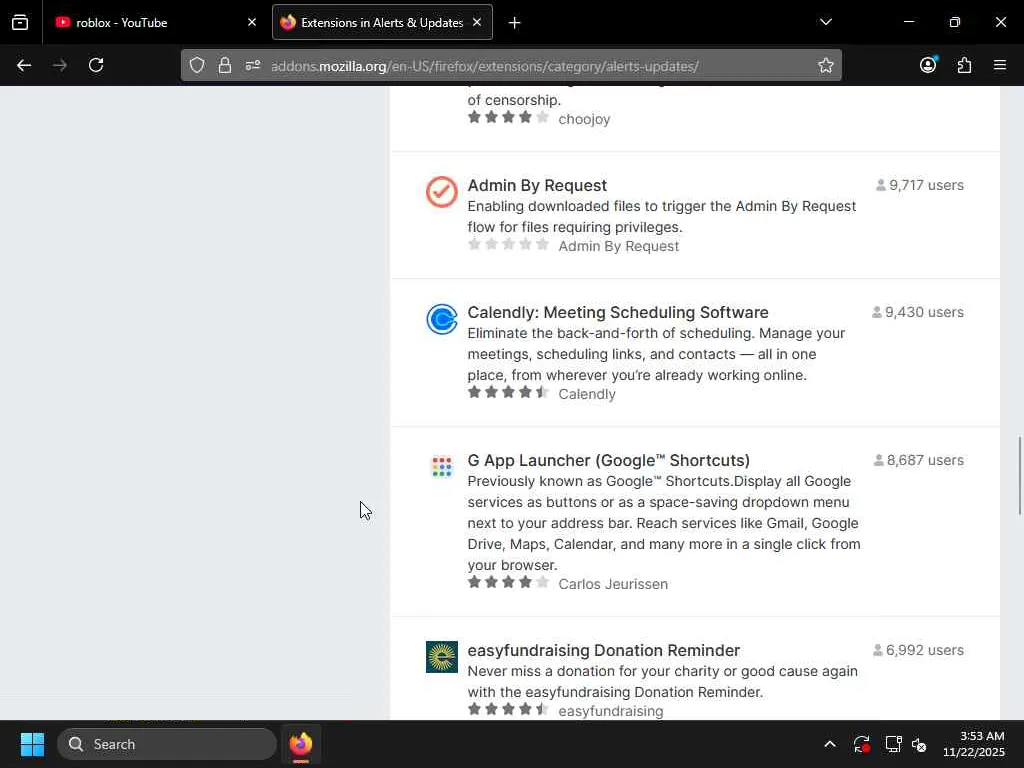Go back to the previous page
Screen dimensions: 1024x768
coord(24,65)
